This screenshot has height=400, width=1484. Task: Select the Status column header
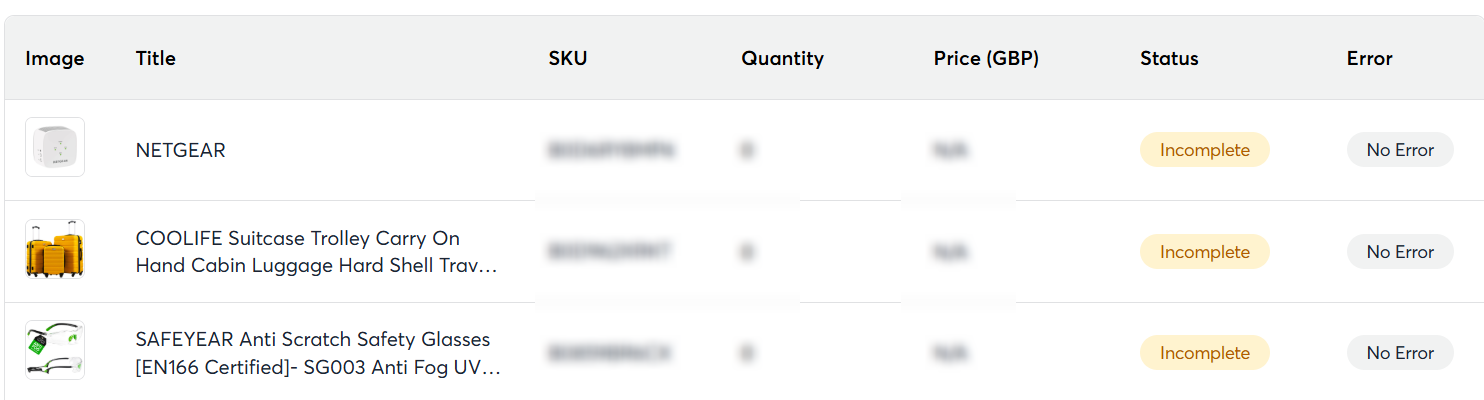pos(1169,58)
